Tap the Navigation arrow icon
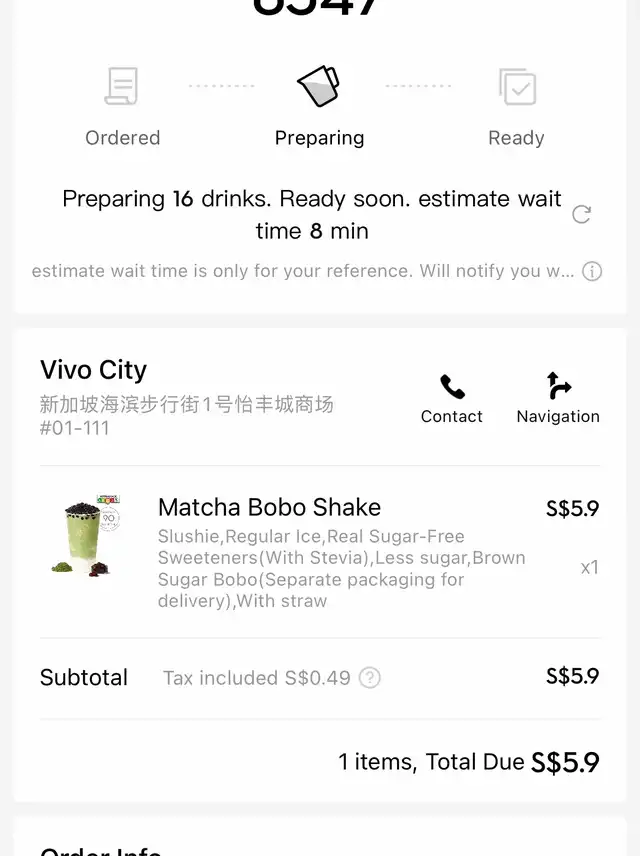 point(558,385)
